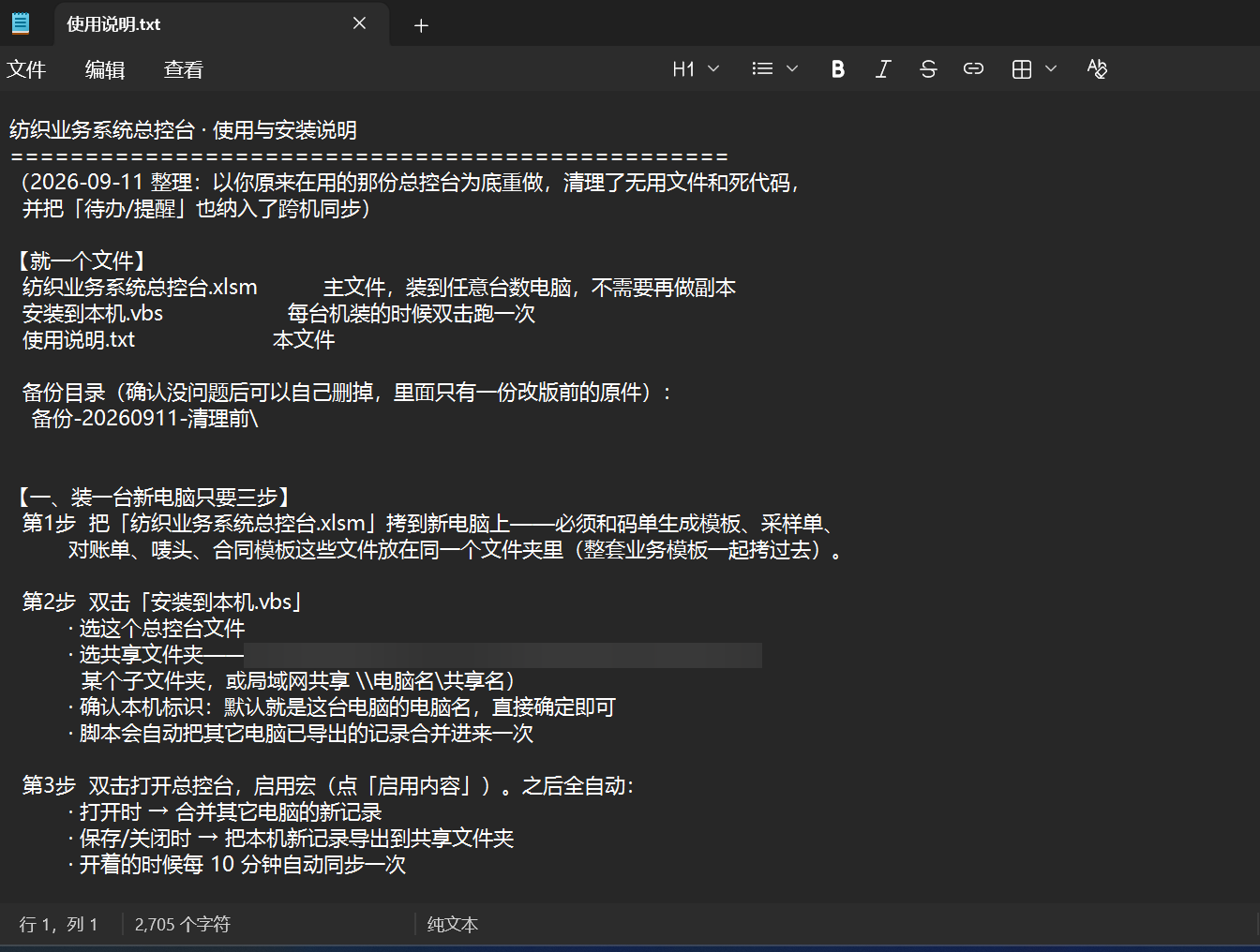Click in the text on the title line
Screen dimensions: 1260x952
coord(183,130)
